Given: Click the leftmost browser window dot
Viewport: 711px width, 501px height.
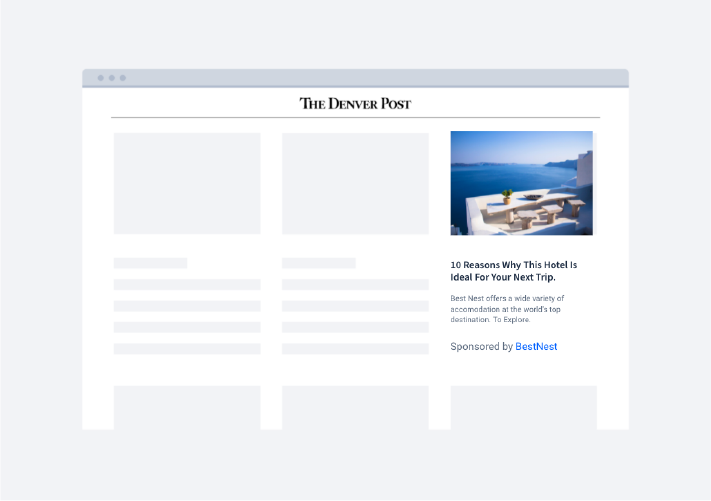Looking at the screenshot, I should point(100,78).
